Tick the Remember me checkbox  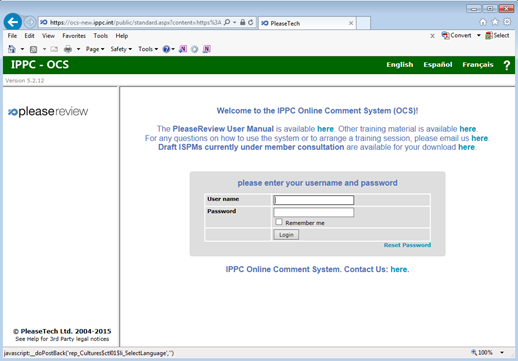coord(279,222)
